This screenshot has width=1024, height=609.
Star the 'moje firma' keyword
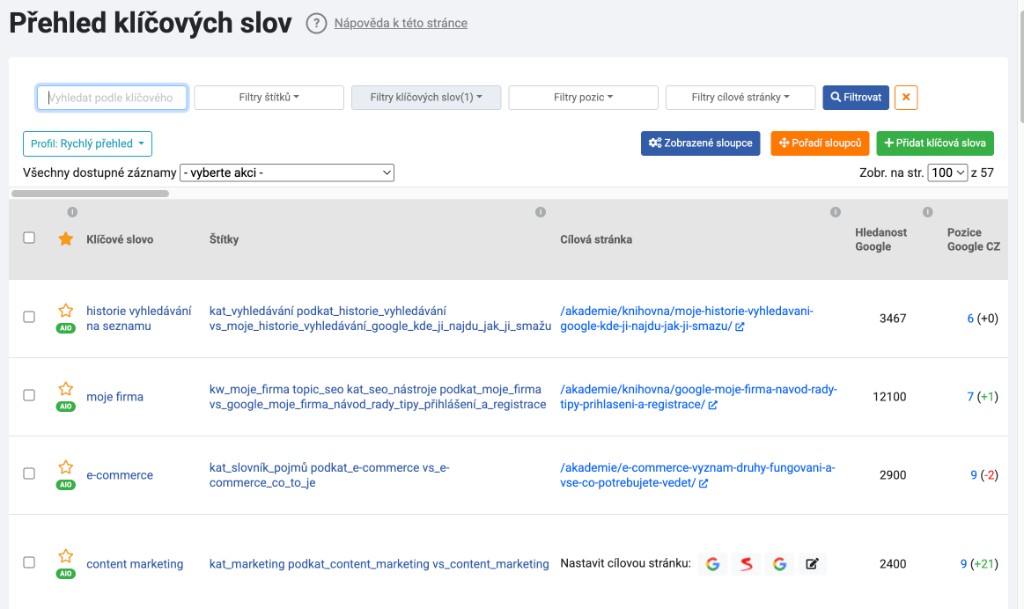[x=66, y=388]
